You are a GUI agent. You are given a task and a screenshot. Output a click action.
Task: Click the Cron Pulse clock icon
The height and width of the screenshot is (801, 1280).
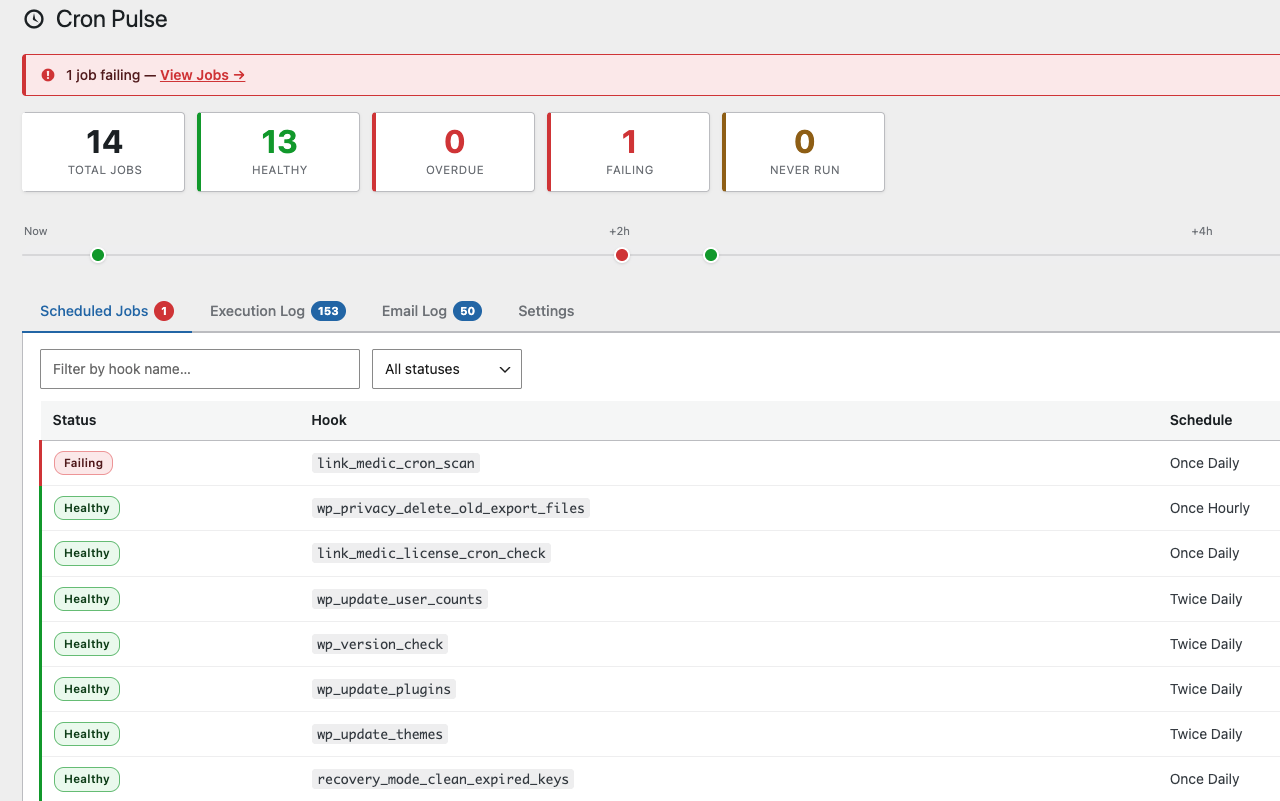point(34,19)
